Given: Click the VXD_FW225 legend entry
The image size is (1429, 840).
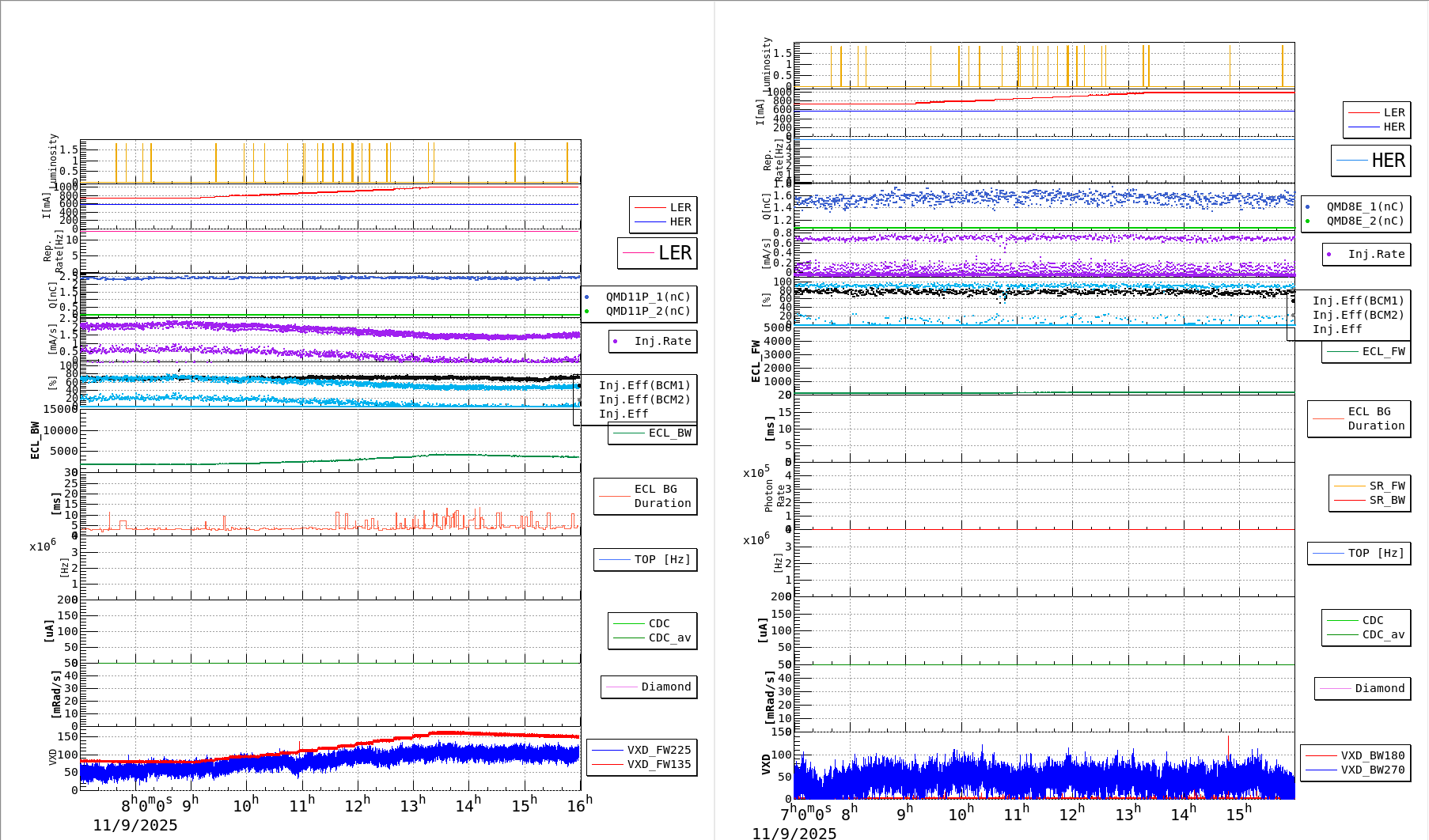Looking at the screenshot, I should [x=658, y=750].
